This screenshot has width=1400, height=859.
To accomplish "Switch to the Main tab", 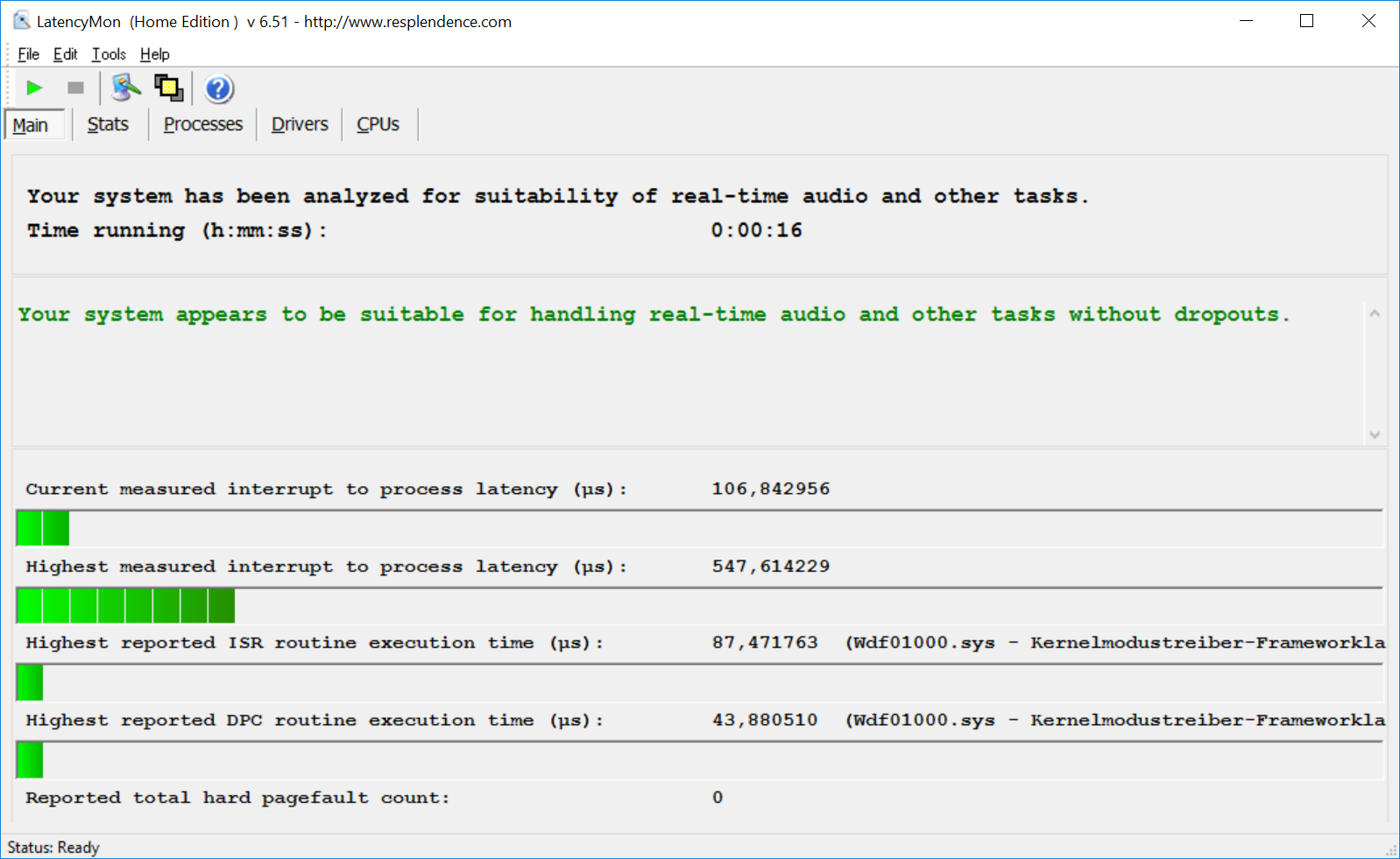I will [x=32, y=125].
